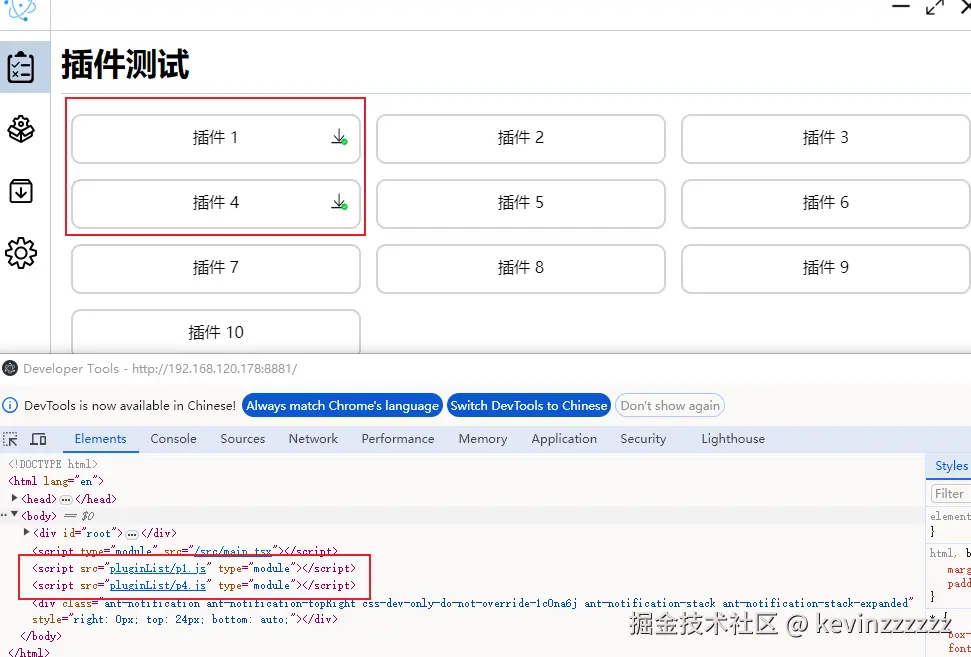Image resolution: width=971 pixels, height=657 pixels.
Task: Click the info icon in DevTools banner
Action: point(10,406)
